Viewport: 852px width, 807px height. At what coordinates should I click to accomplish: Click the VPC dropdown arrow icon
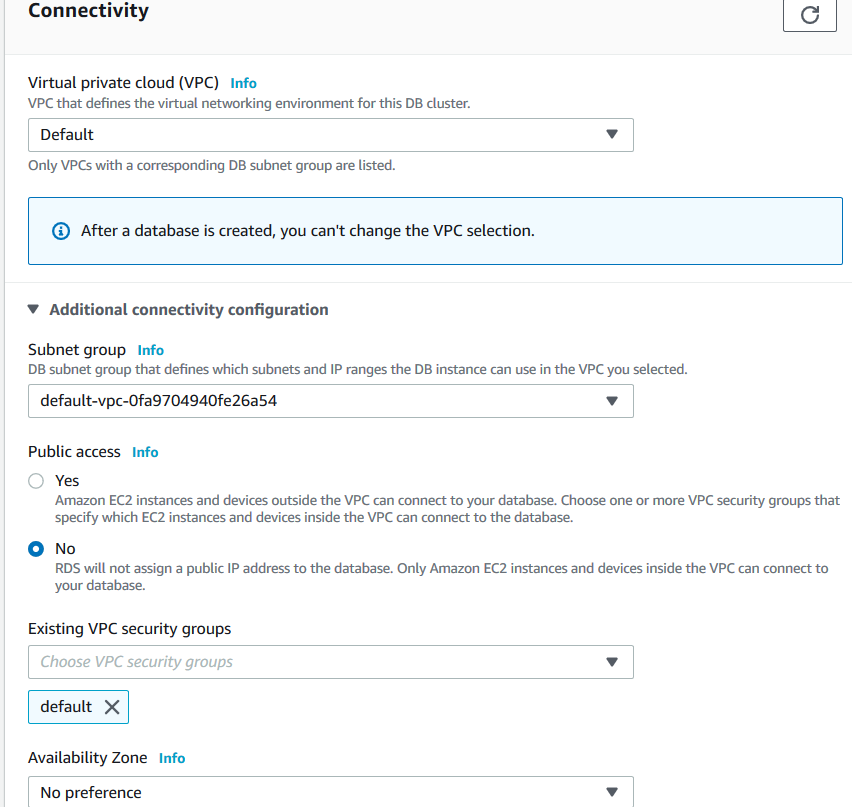(612, 135)
